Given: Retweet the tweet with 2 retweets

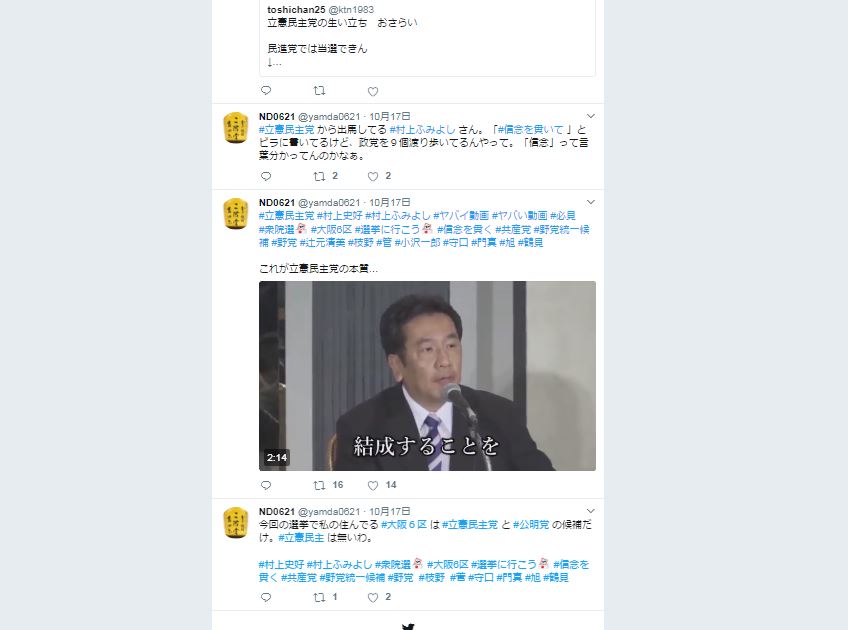Looking at the screenshot, I should click(x=326, y=176).
